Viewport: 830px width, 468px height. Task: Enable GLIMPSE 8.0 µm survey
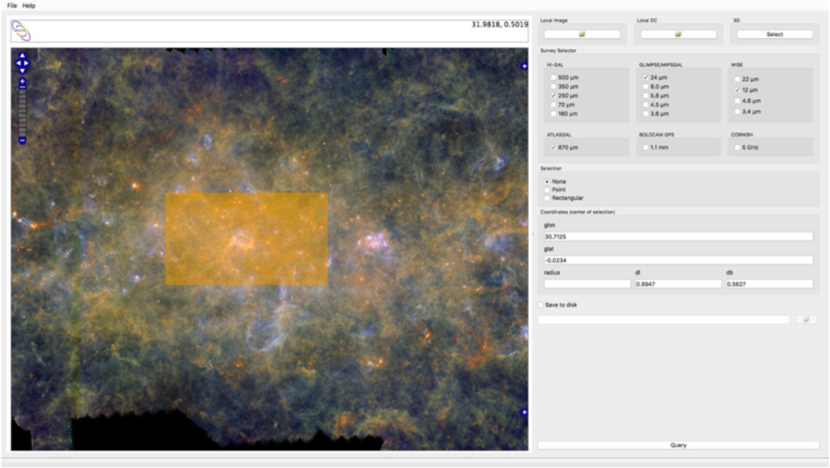click(646, 86)
